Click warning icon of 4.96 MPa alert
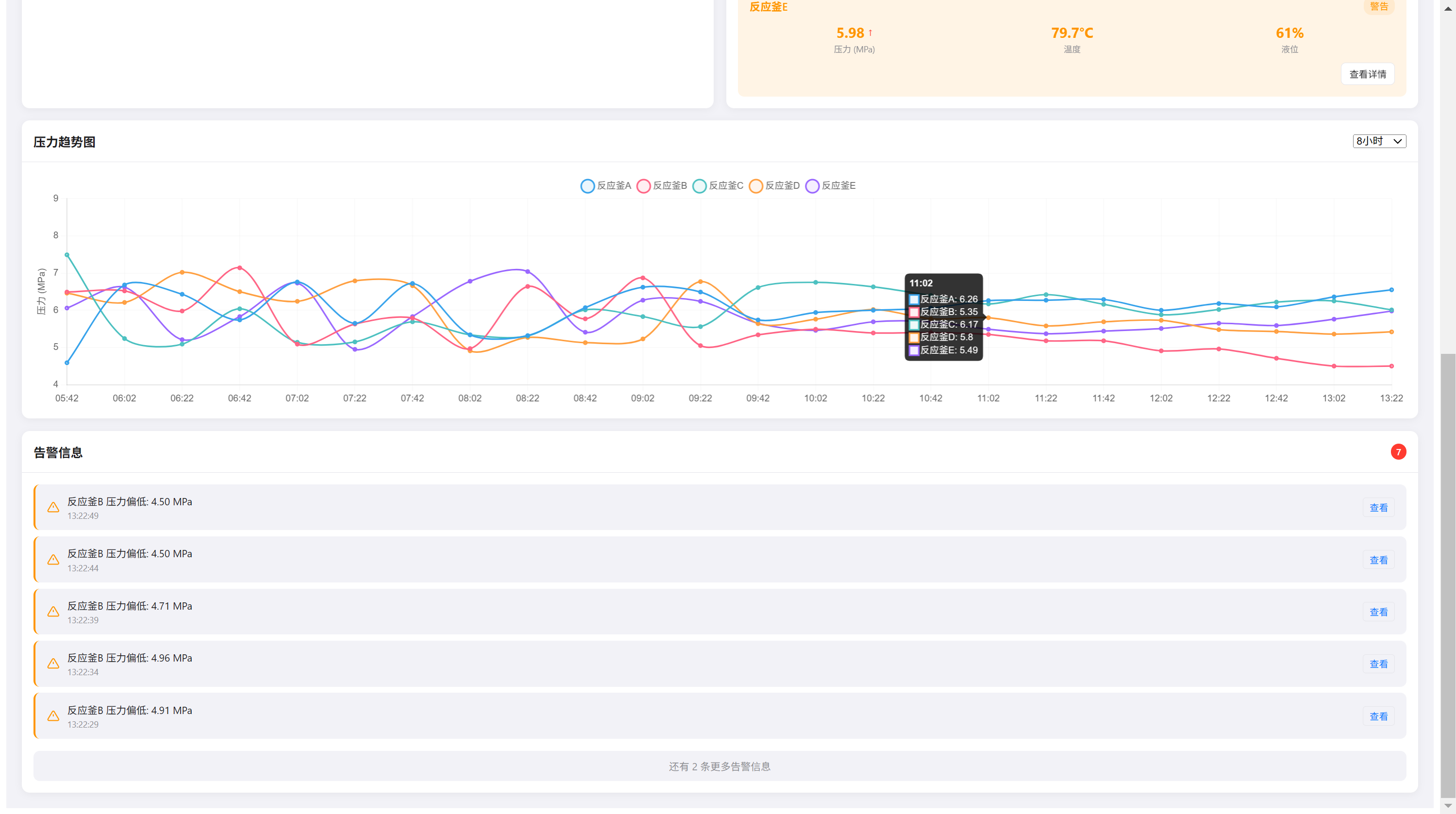The width and height of the screenshot is (1456, 814). coord(53,664)
